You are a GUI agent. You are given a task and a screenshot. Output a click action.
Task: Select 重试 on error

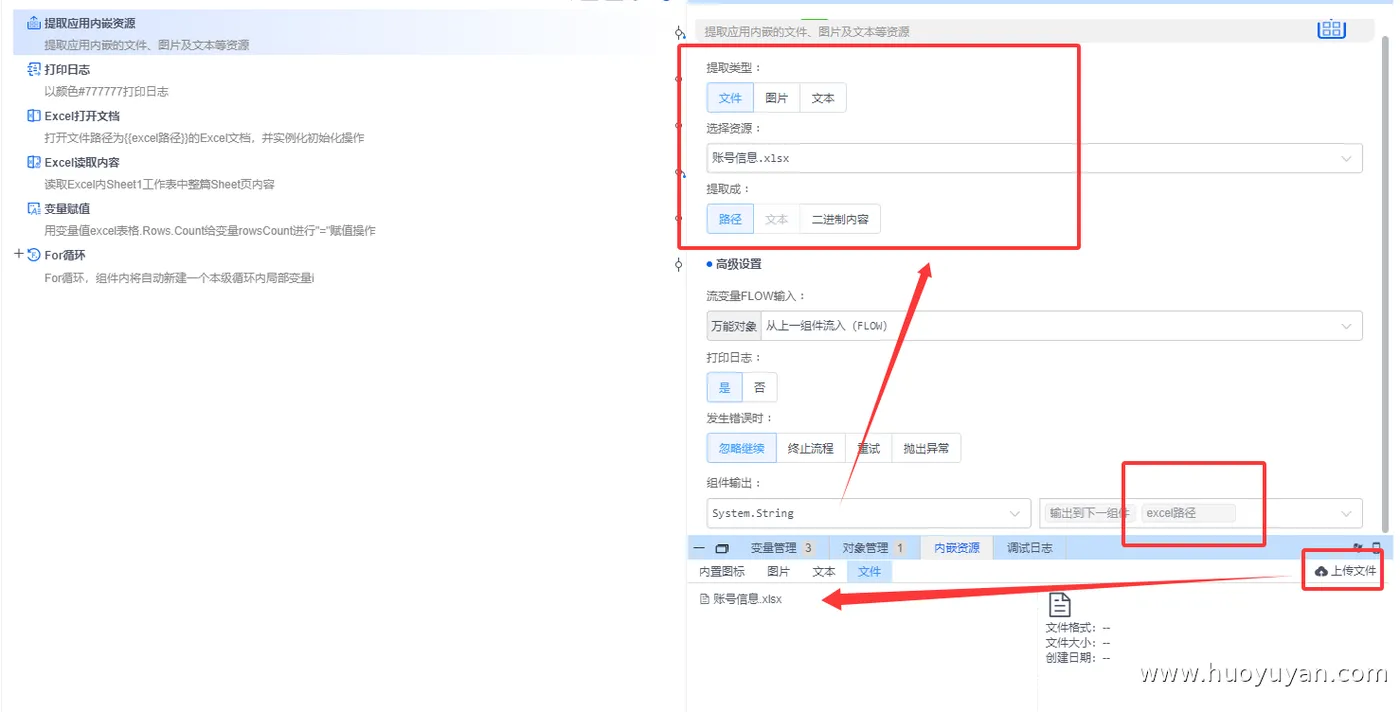tap(868, 448)
